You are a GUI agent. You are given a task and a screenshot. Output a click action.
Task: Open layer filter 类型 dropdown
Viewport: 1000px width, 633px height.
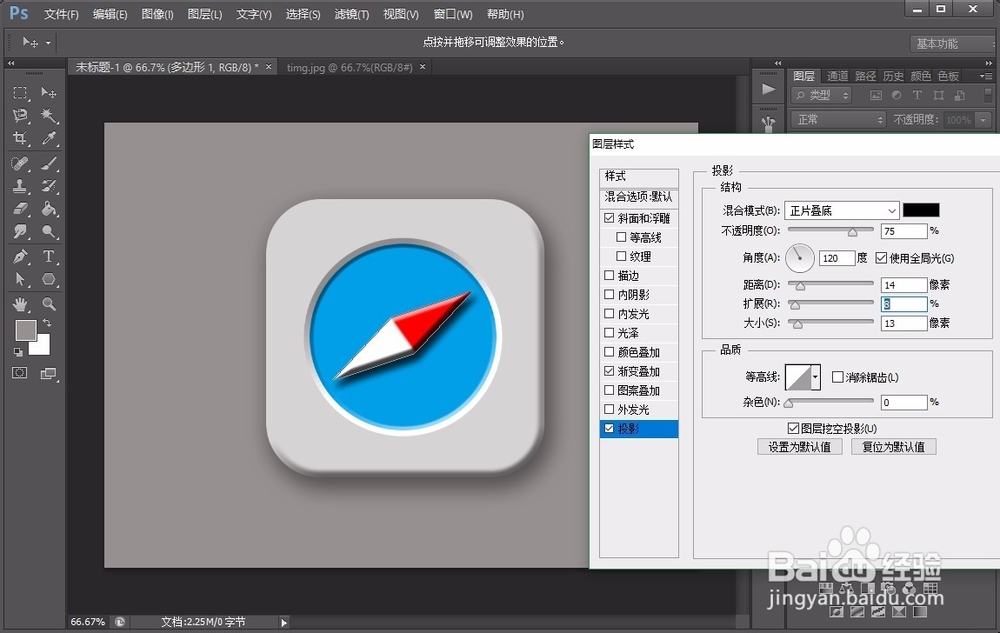pos(821,96)
